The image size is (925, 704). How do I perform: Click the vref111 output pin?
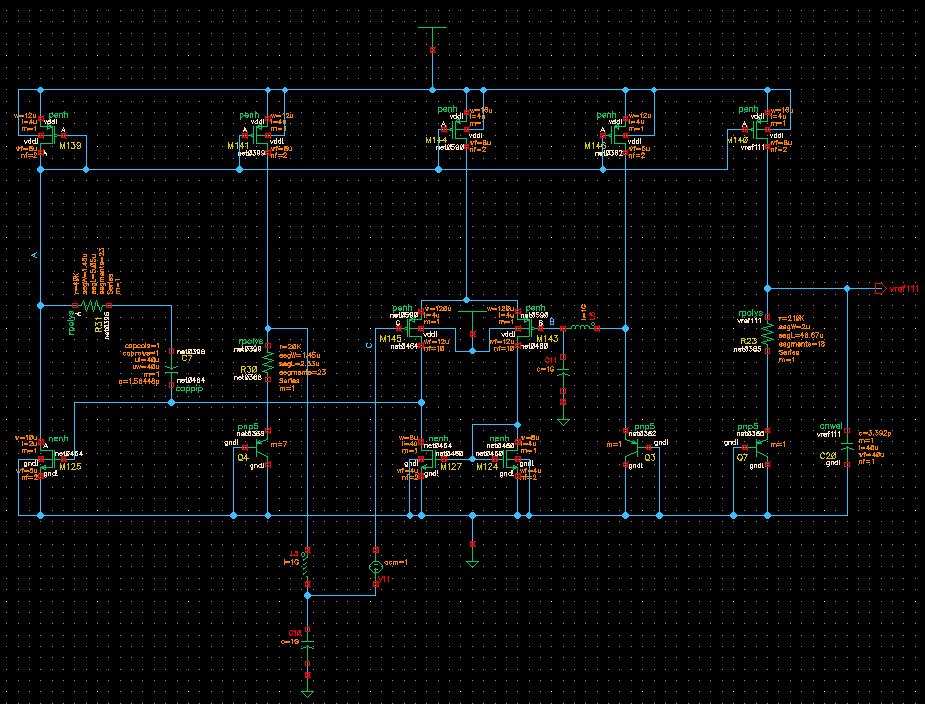pyautogui.click(x=880, y=289)
